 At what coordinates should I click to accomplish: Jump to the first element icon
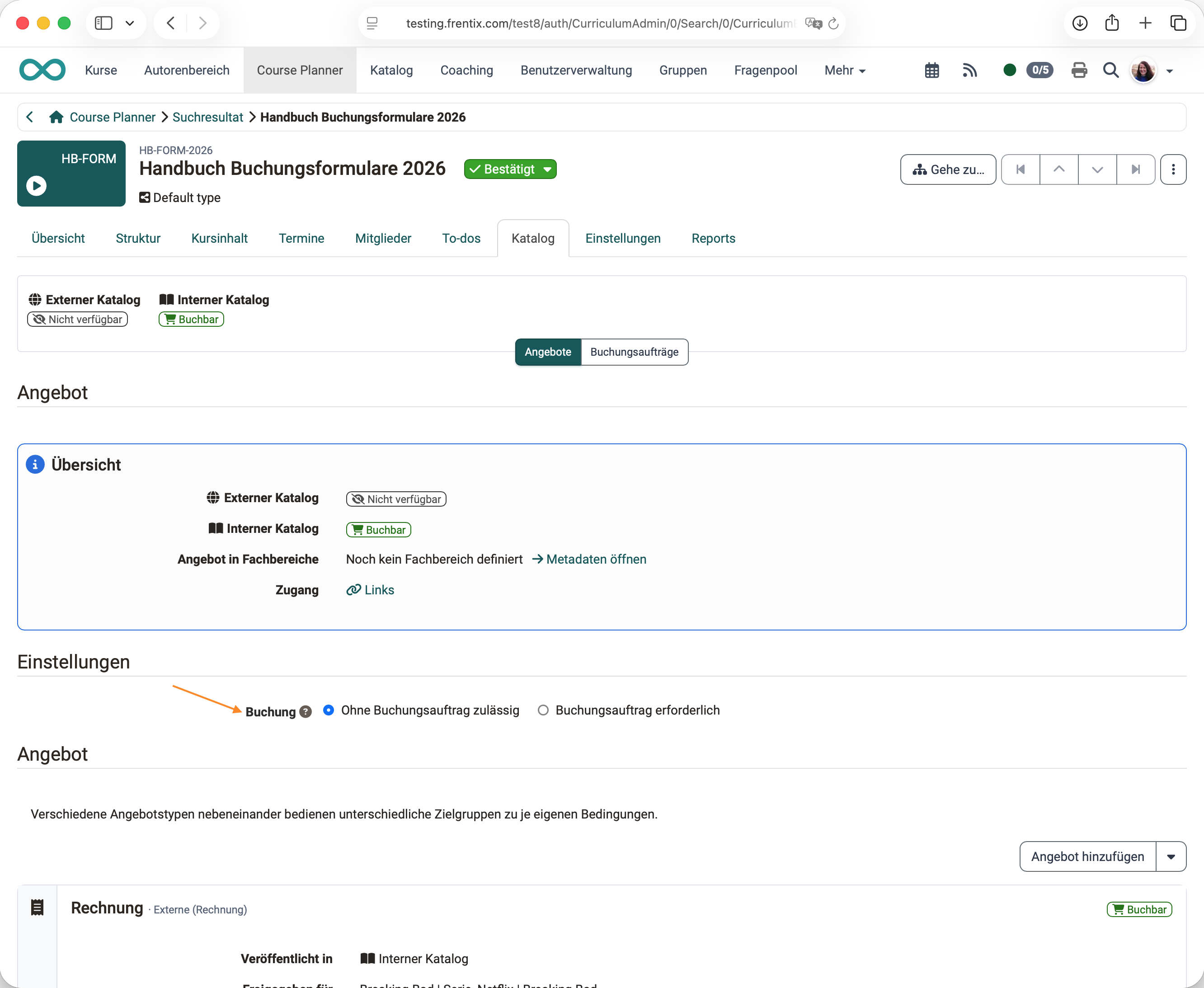click(x=1020, y=169)
